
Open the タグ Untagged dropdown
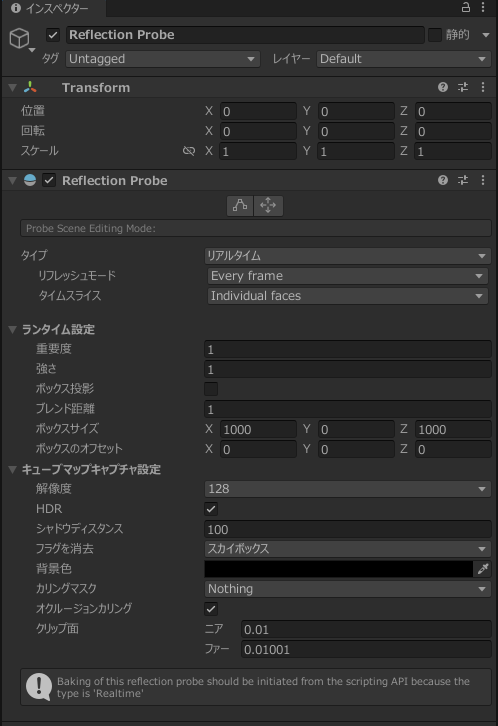163,59
